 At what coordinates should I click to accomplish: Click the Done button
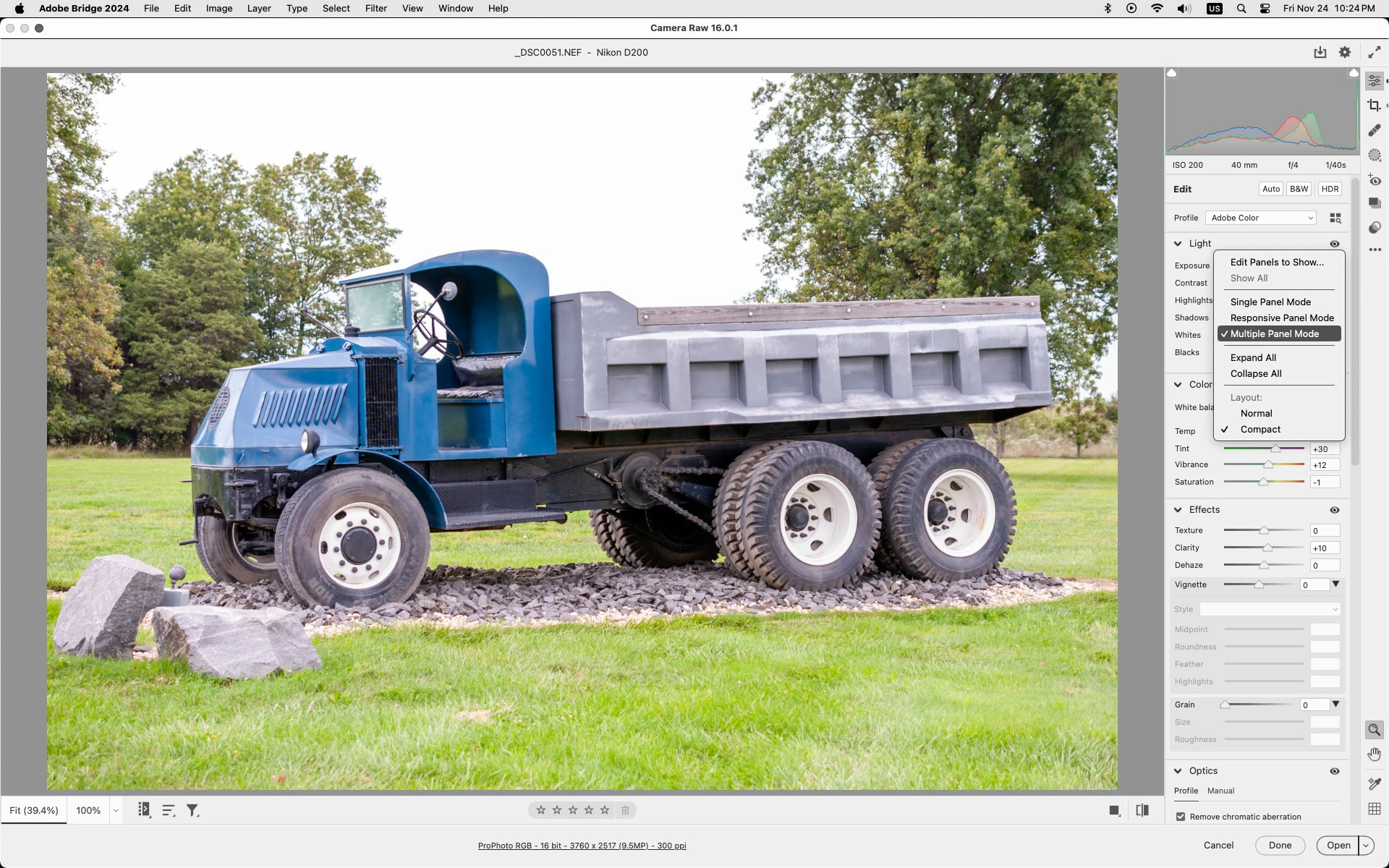pyautogui.click(x=1279, y=845)
